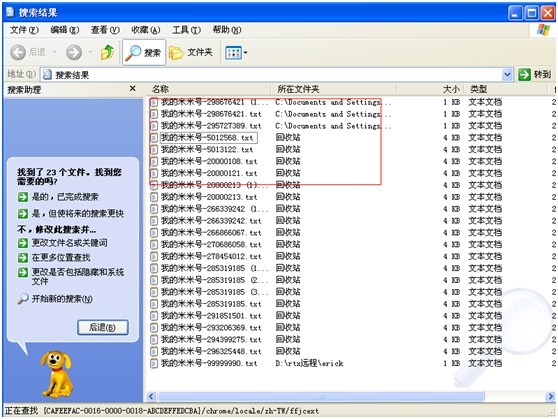The height and width of the screenshot is (419, 558).
Task: Select file 我的米米号-296325448.txt
Action: point(211,352)
